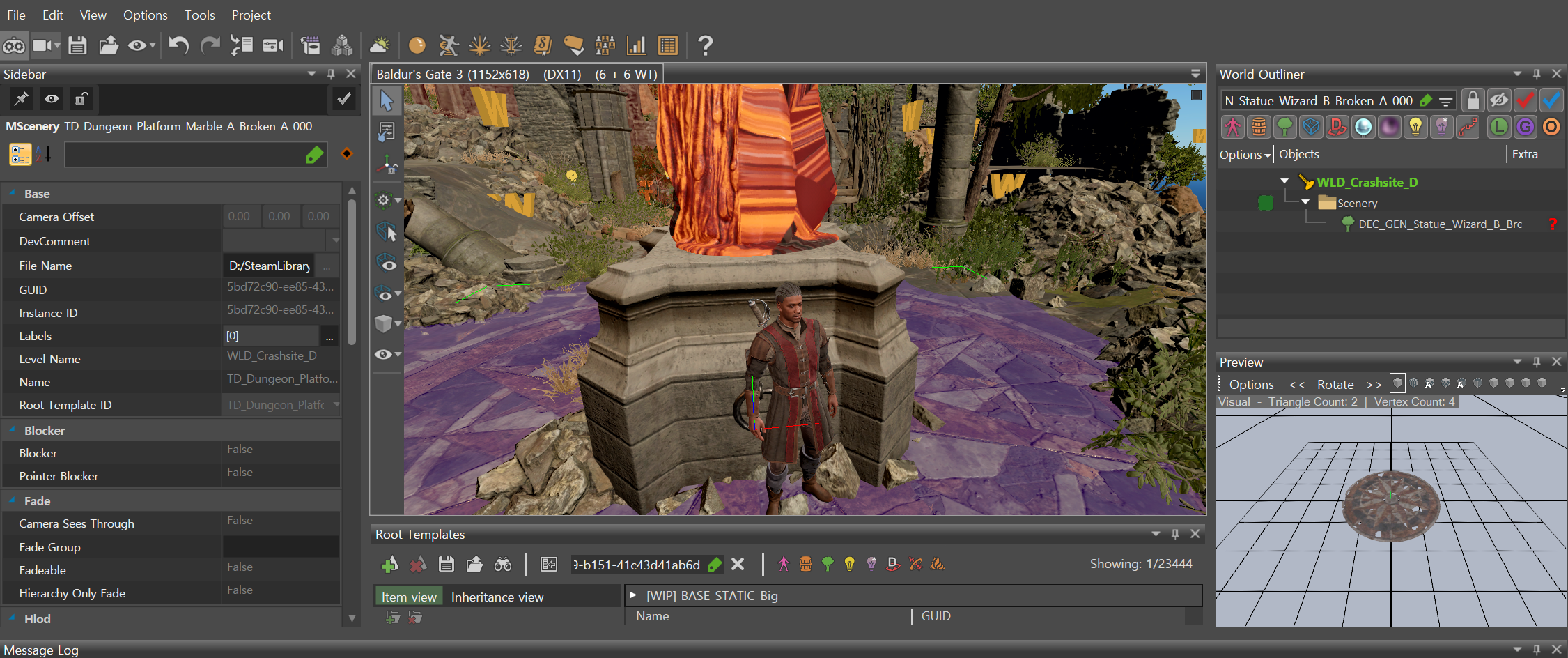Click the Sidebar properties vertical scrollbar
Screen dimensions: 1568x658
click(352, 272)
